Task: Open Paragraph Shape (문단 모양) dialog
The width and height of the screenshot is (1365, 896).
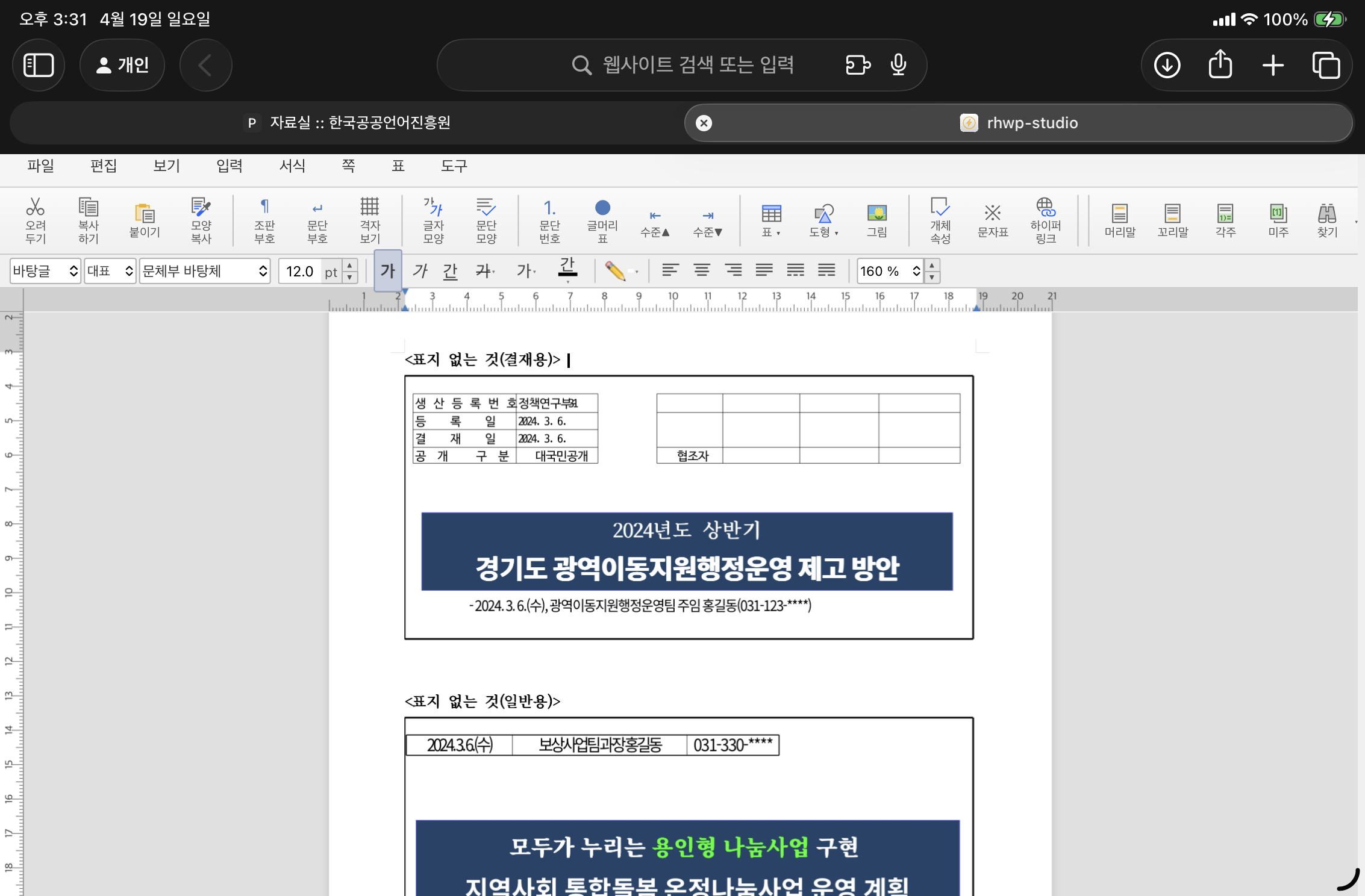Action: 486,220
